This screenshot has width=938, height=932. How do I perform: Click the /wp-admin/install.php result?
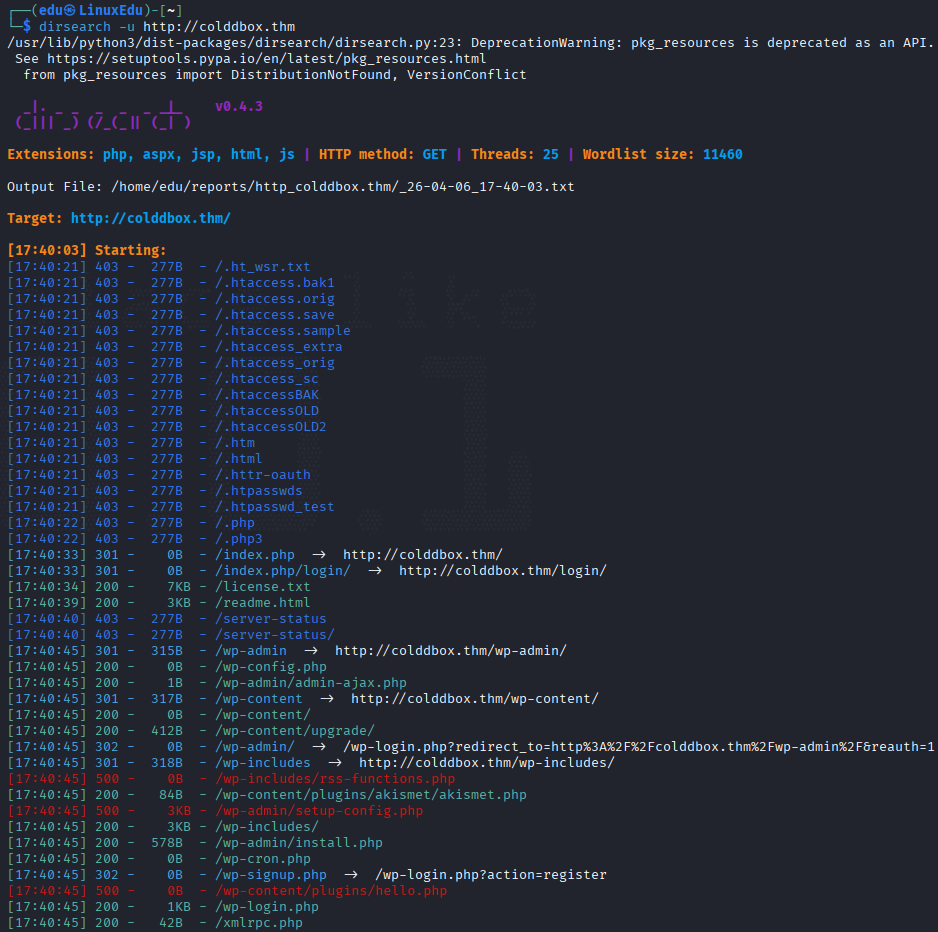click(x=299, y=843)
